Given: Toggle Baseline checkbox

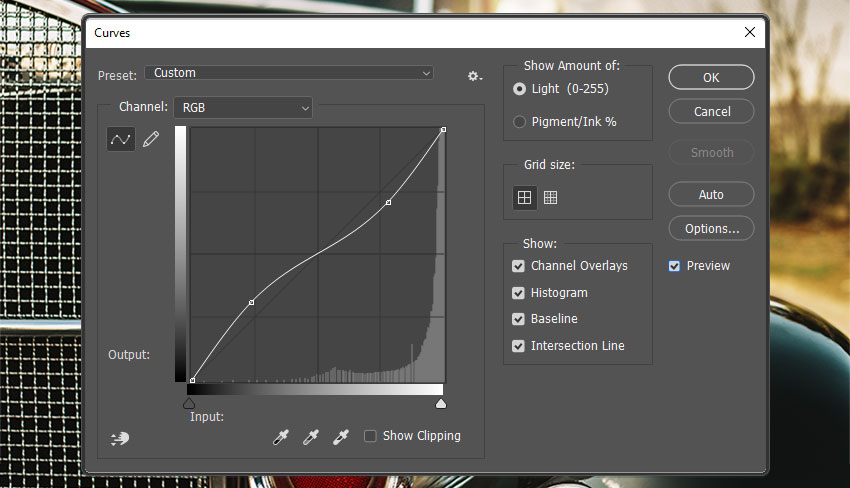Looking at the screenshot, I should point(518,319).
